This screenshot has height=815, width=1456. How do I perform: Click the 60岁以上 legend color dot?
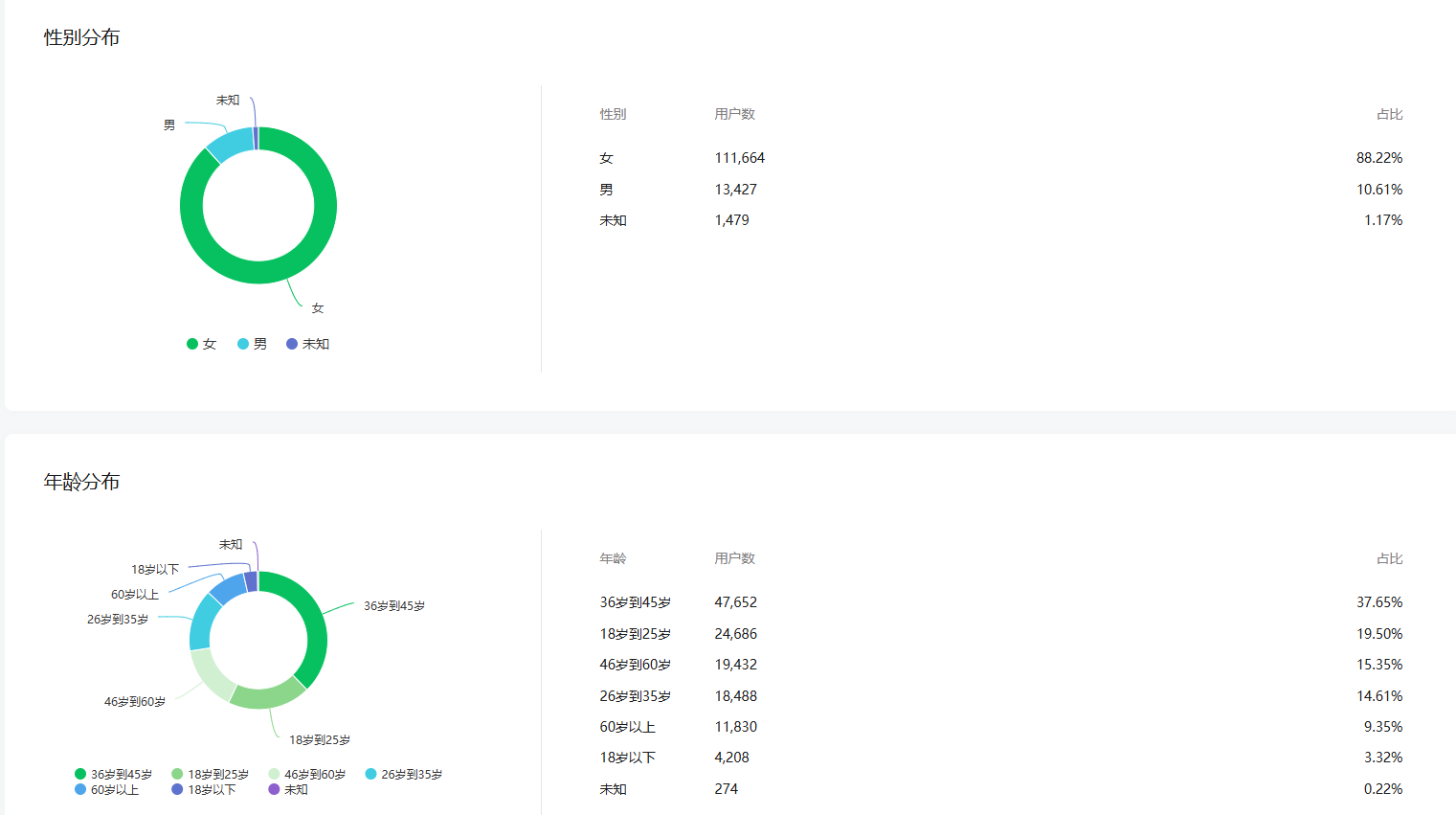tap(80, 789)
